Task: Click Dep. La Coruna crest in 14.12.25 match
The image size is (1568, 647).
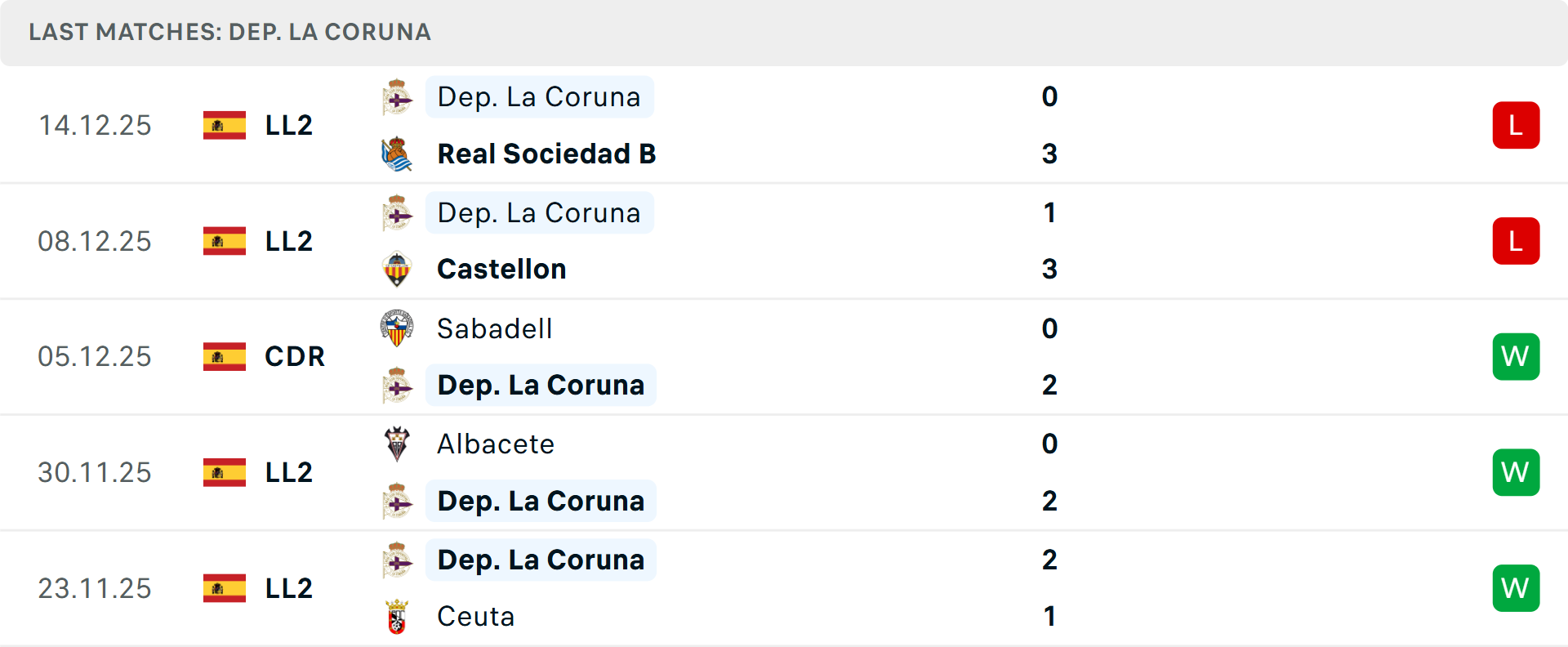Action: click(397, 97)
